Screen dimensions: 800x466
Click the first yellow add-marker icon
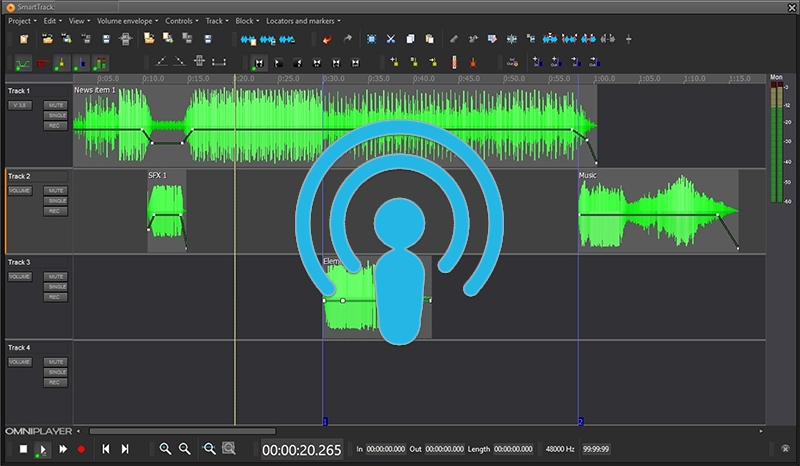tap(394, 62)
